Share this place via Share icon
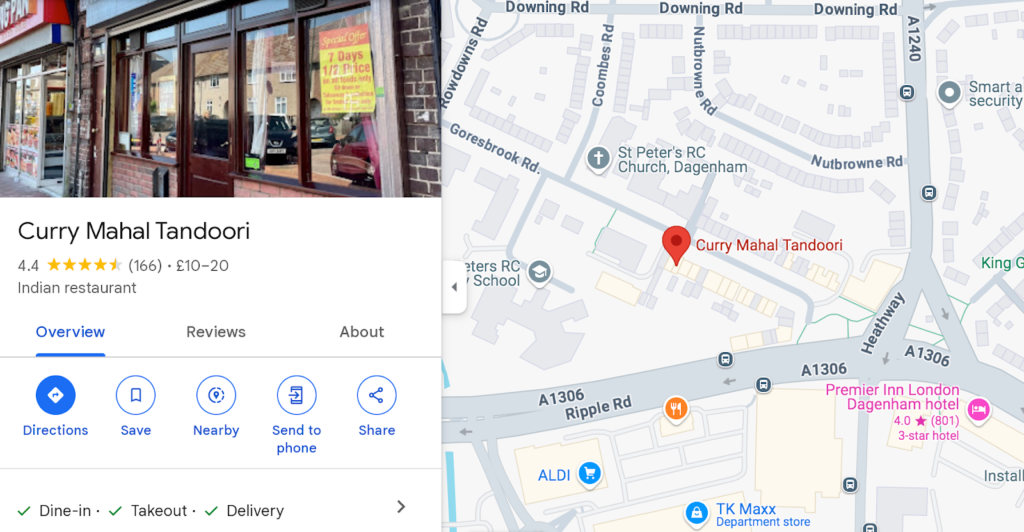This screenshot has width=1024, height=532. 377,395
